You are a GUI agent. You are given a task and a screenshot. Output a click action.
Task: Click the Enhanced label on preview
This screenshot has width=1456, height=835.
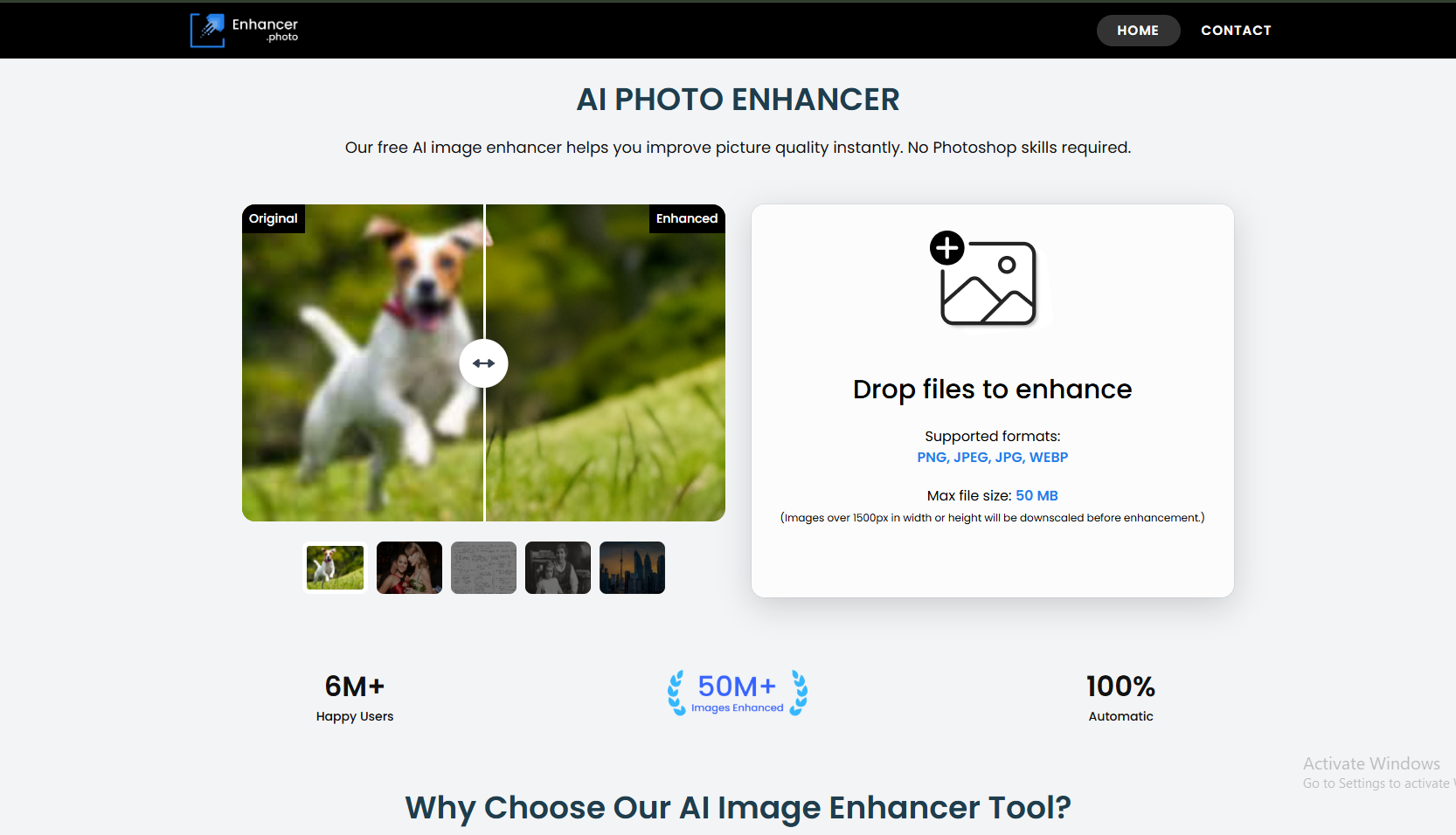tap(687, 218)
